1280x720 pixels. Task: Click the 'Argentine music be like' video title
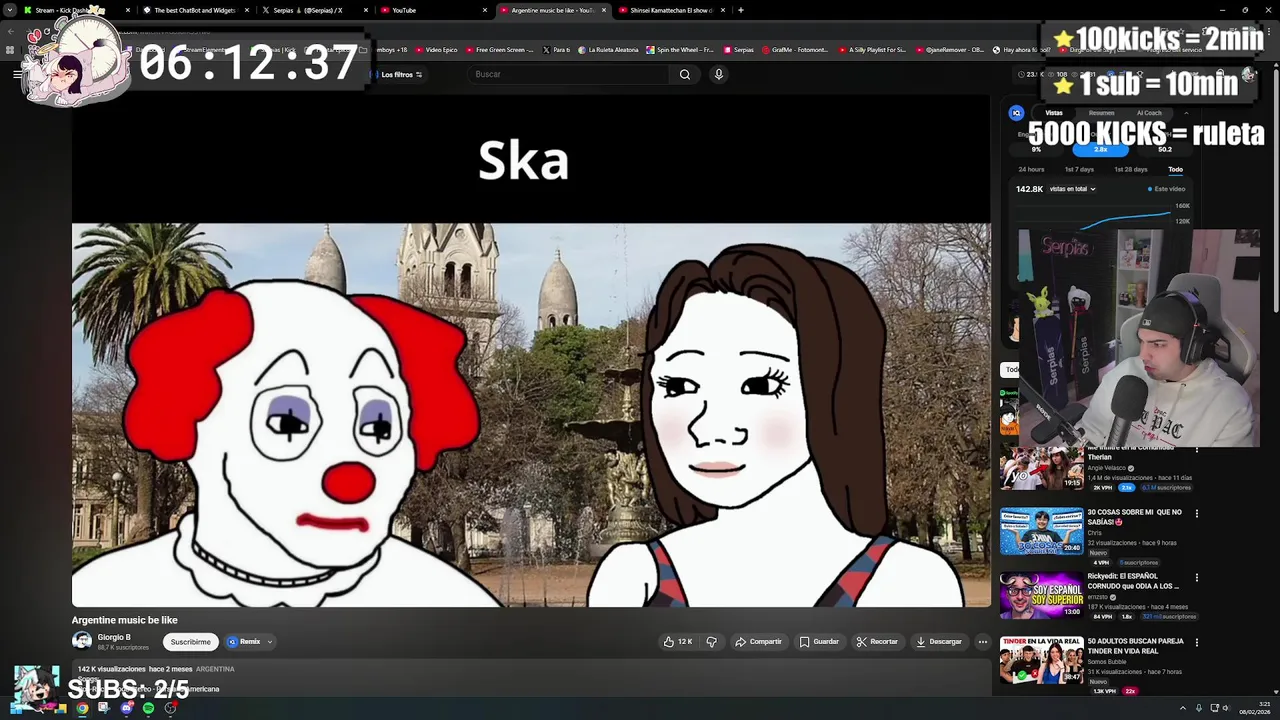click(x=125, y=620)
